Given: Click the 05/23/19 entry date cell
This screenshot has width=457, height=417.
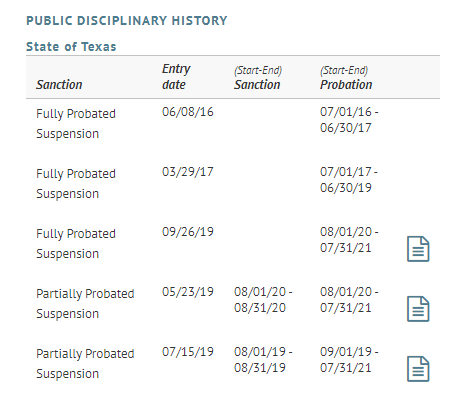Looking at the screenshot, I should [x=188, y=292].
